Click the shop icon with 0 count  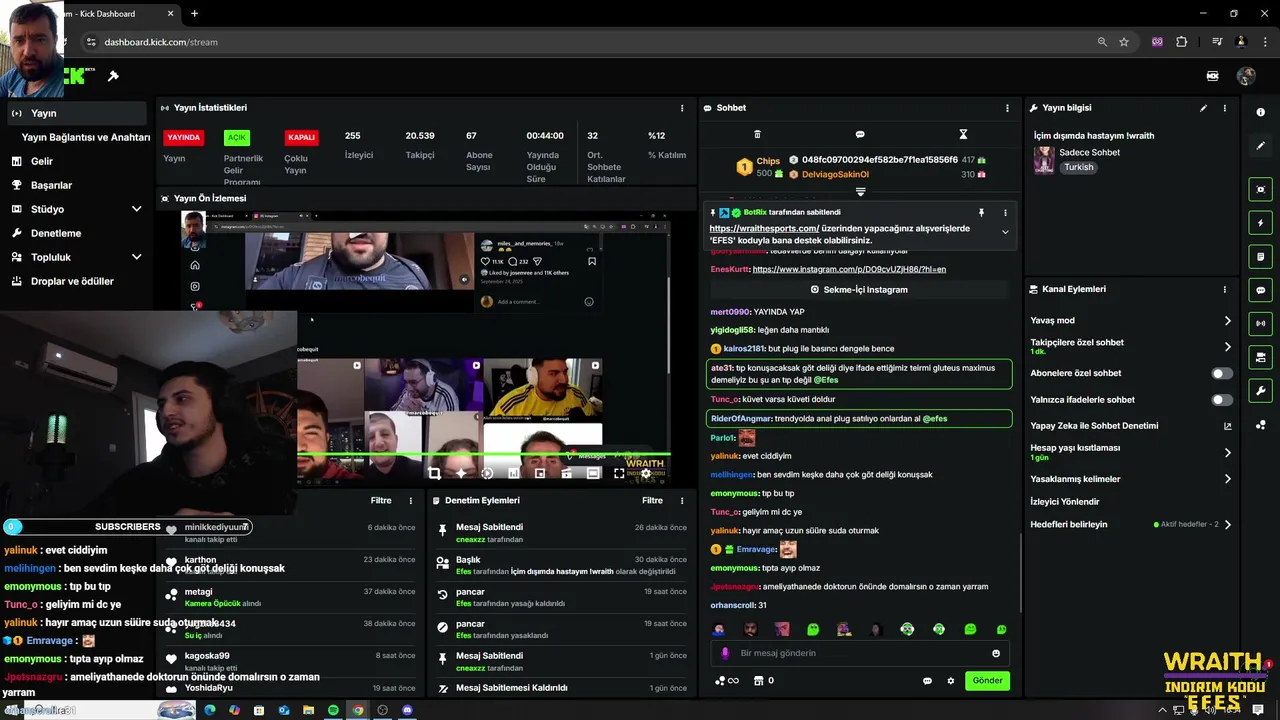click(763, 681)
